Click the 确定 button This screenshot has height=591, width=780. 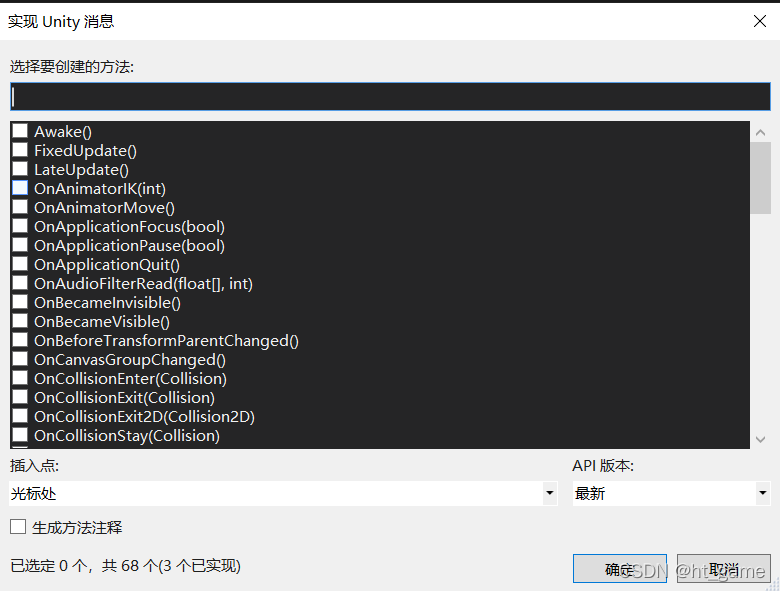[x=619, y=568]
